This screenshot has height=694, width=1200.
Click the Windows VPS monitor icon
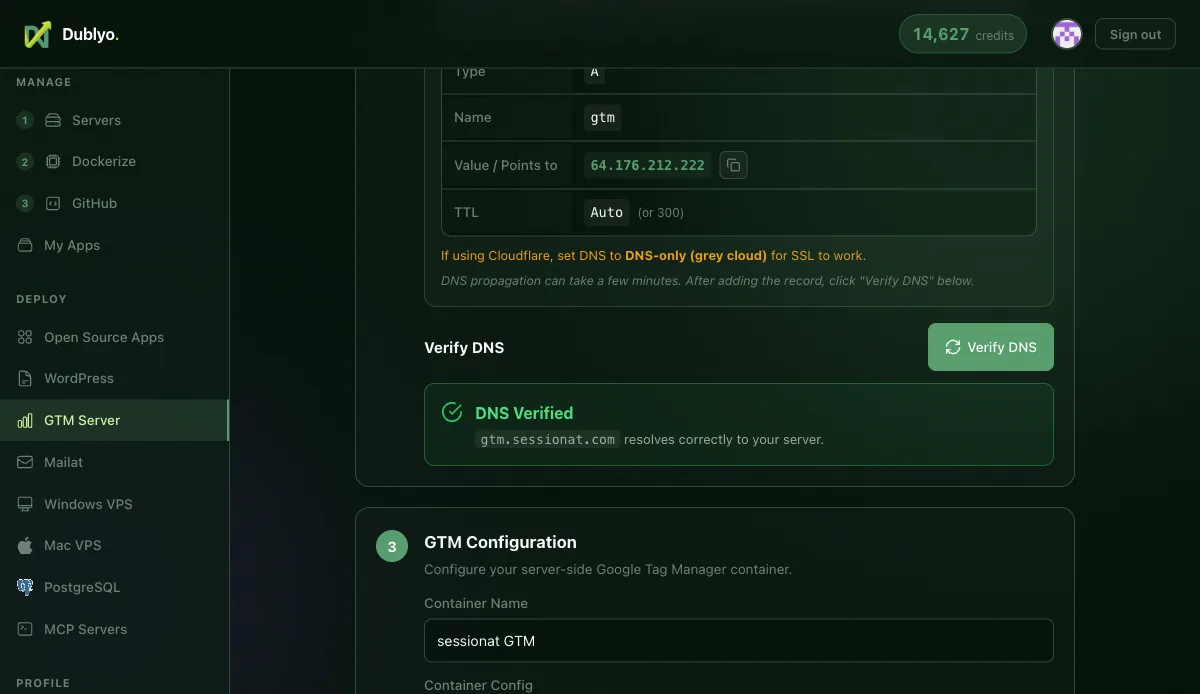(x=25, y=504)
